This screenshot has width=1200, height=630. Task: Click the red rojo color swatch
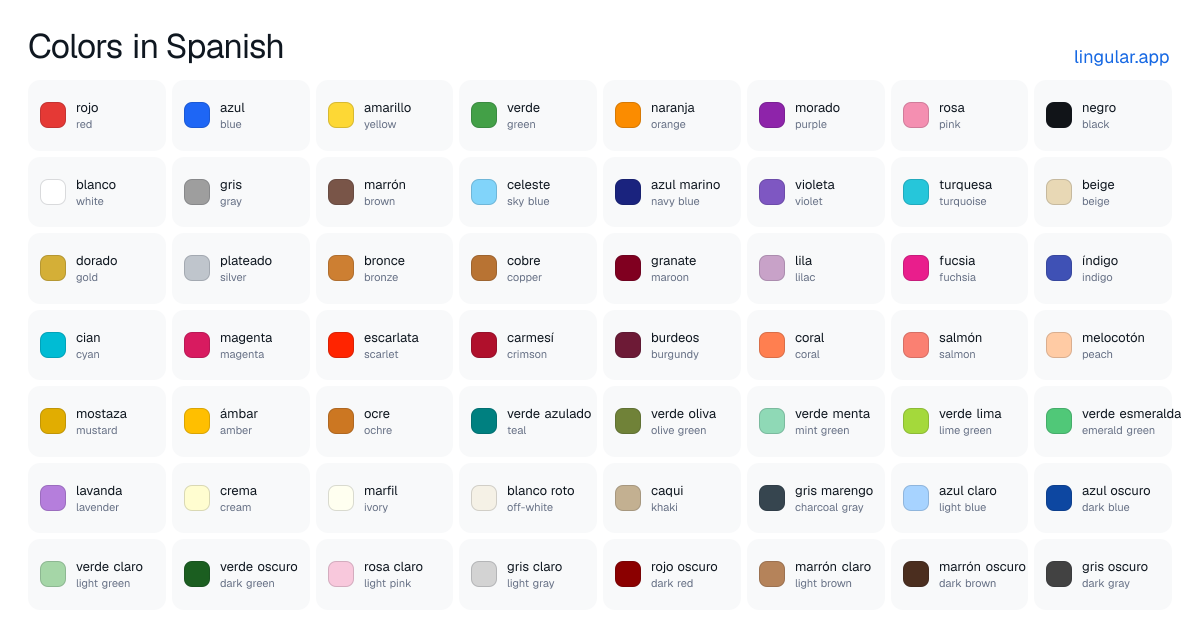[53, 115]
